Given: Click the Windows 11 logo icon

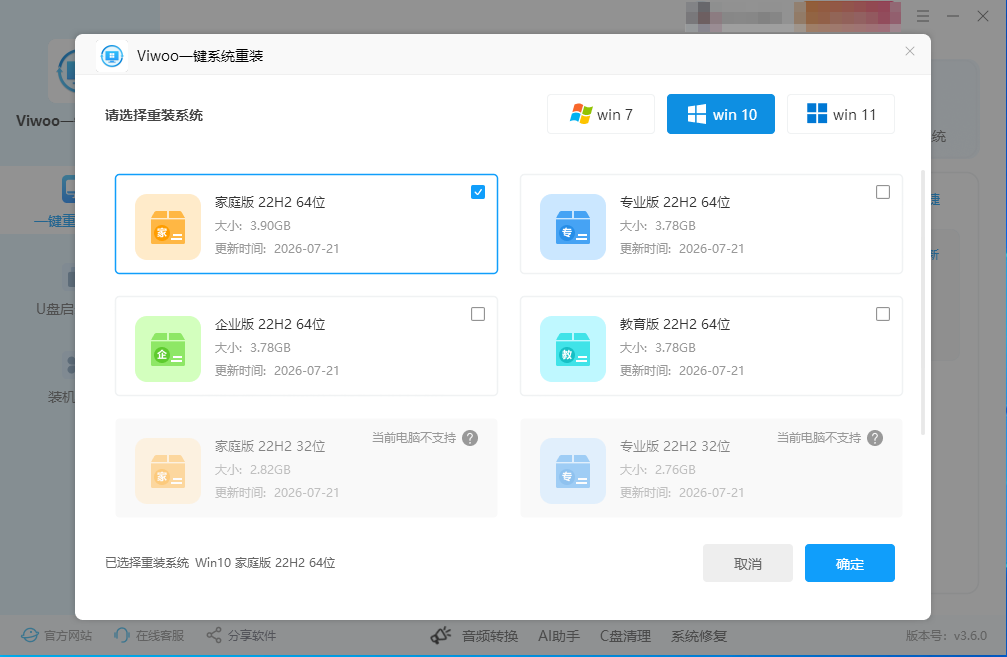Looking at the screenshot, I should (817, 114).
